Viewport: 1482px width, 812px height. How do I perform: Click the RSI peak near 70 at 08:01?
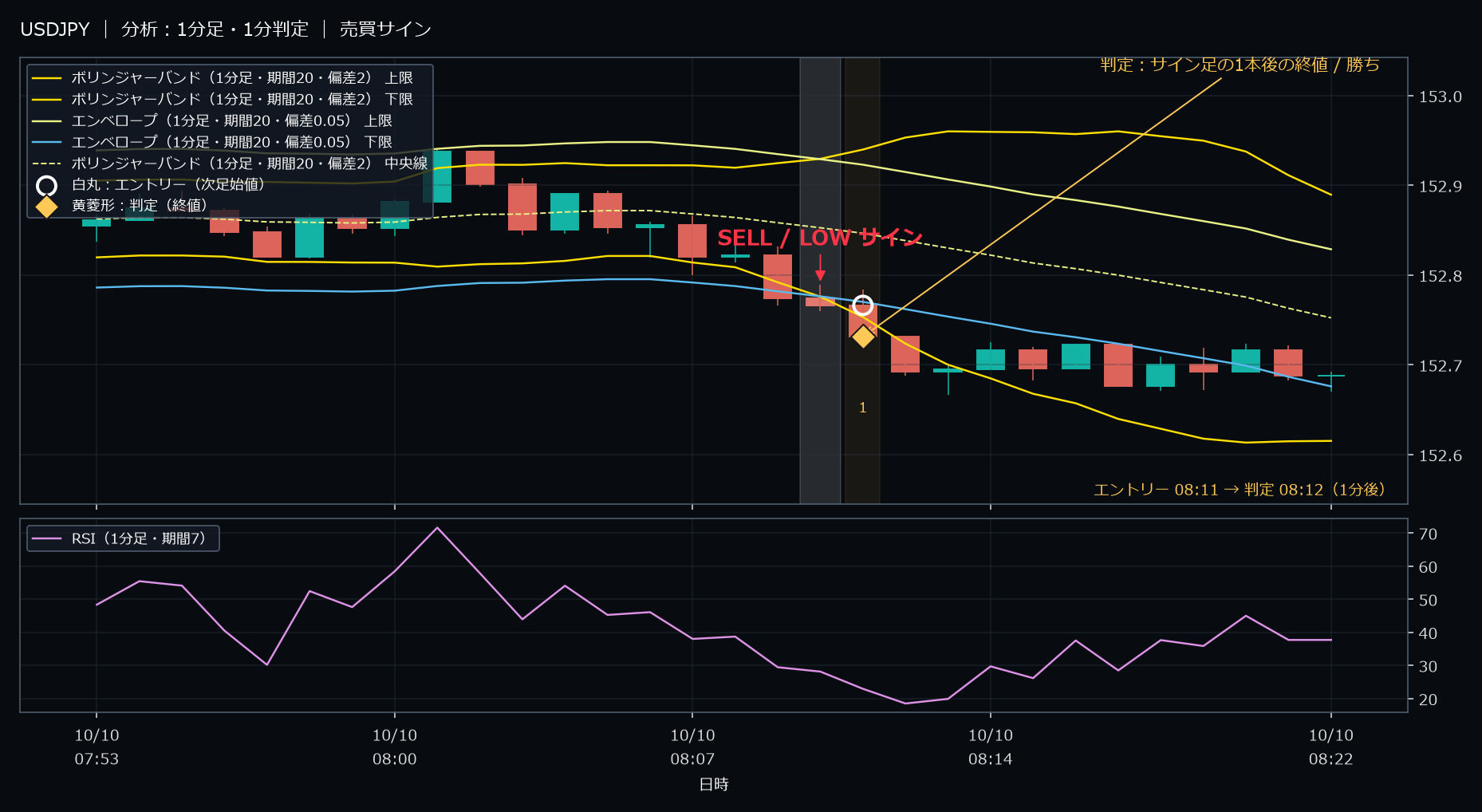click(437, 527)
